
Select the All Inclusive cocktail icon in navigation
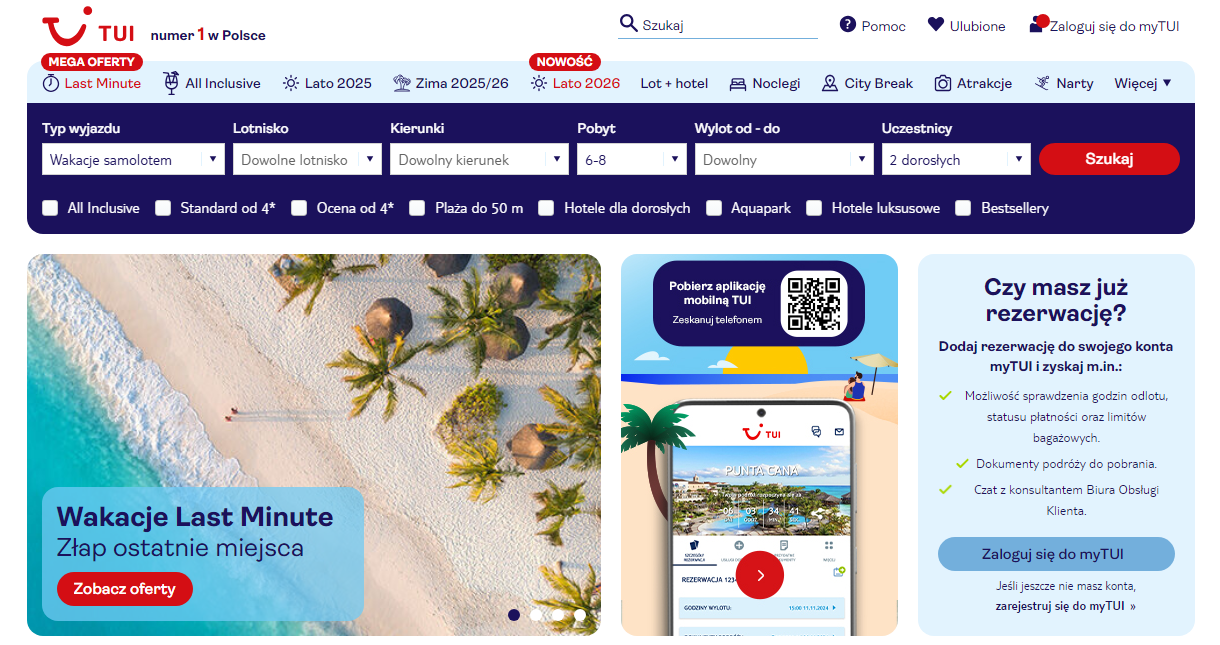tap(171, 83)
